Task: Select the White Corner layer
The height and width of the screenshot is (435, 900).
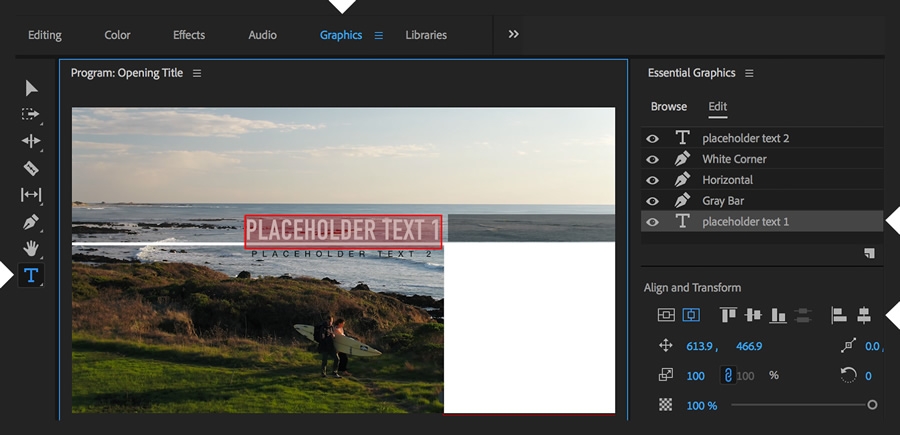Action: coord(762,159)
